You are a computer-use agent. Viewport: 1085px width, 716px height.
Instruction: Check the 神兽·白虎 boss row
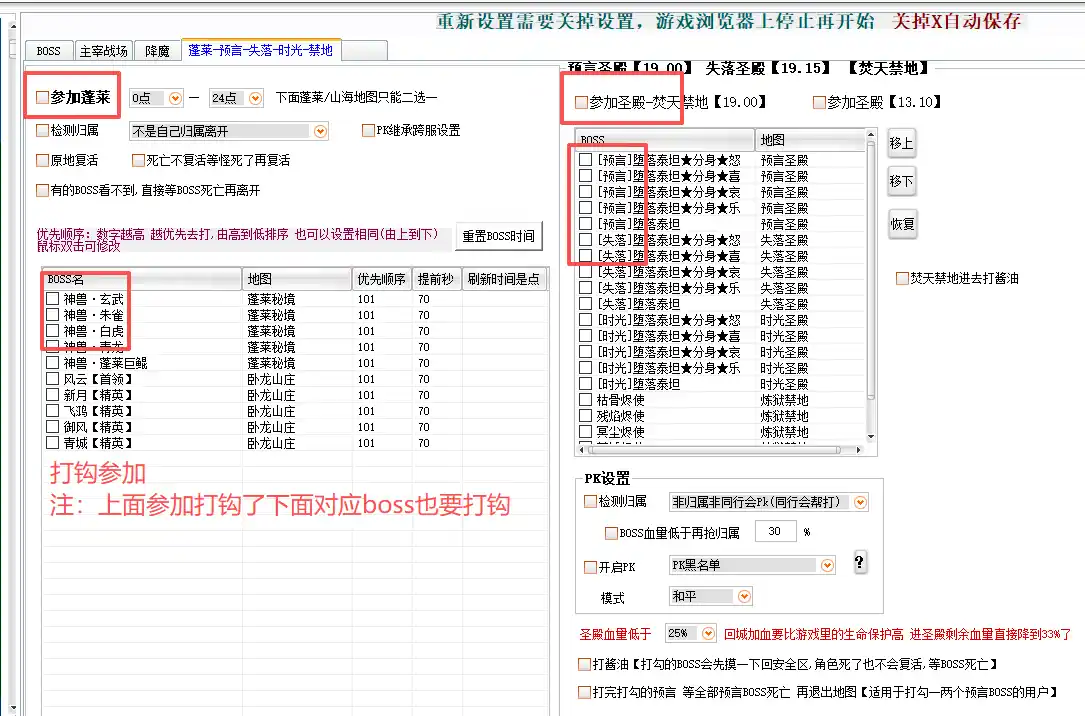(53, 331)
